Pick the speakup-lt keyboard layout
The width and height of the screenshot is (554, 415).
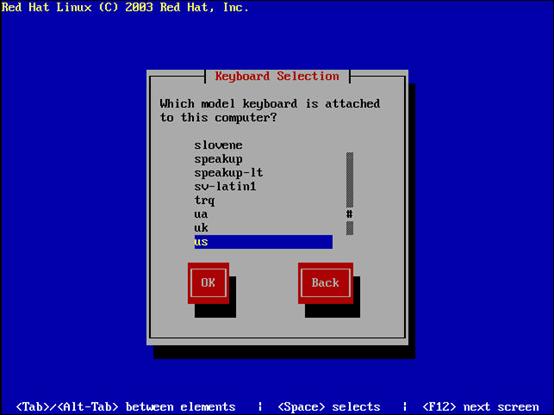coord(263,173)
